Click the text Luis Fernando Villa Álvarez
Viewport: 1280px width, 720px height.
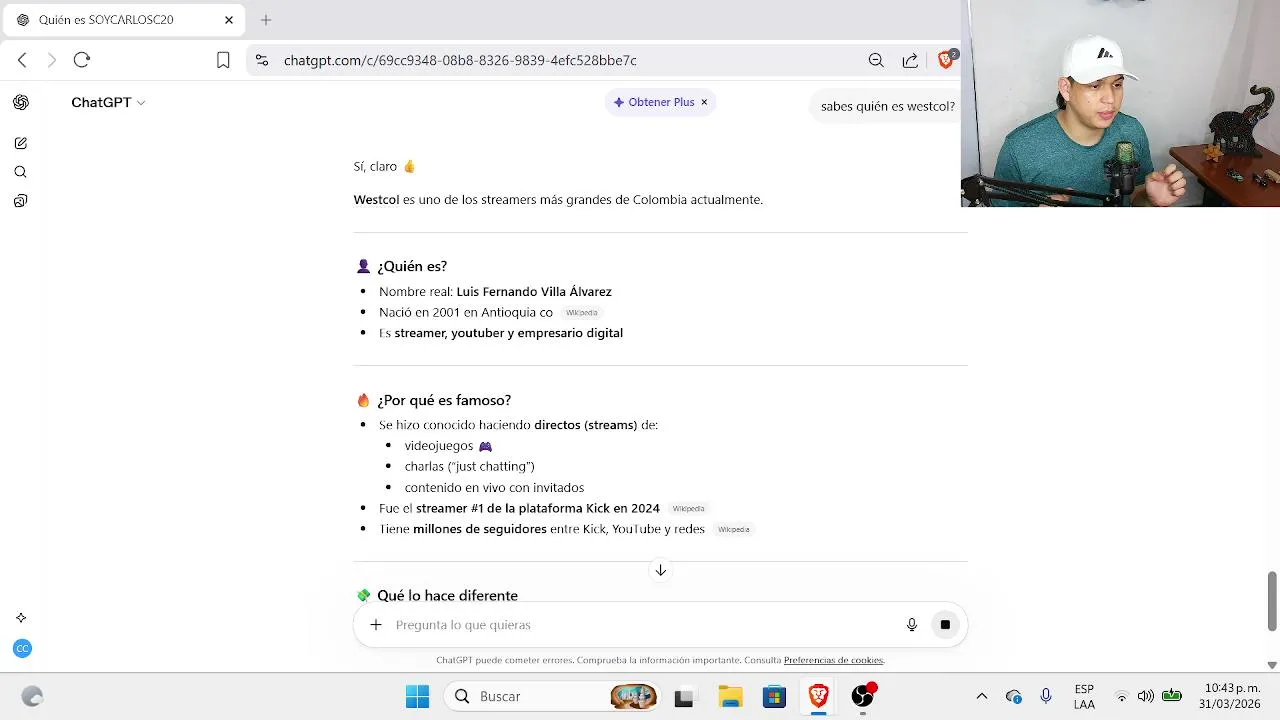534,292
